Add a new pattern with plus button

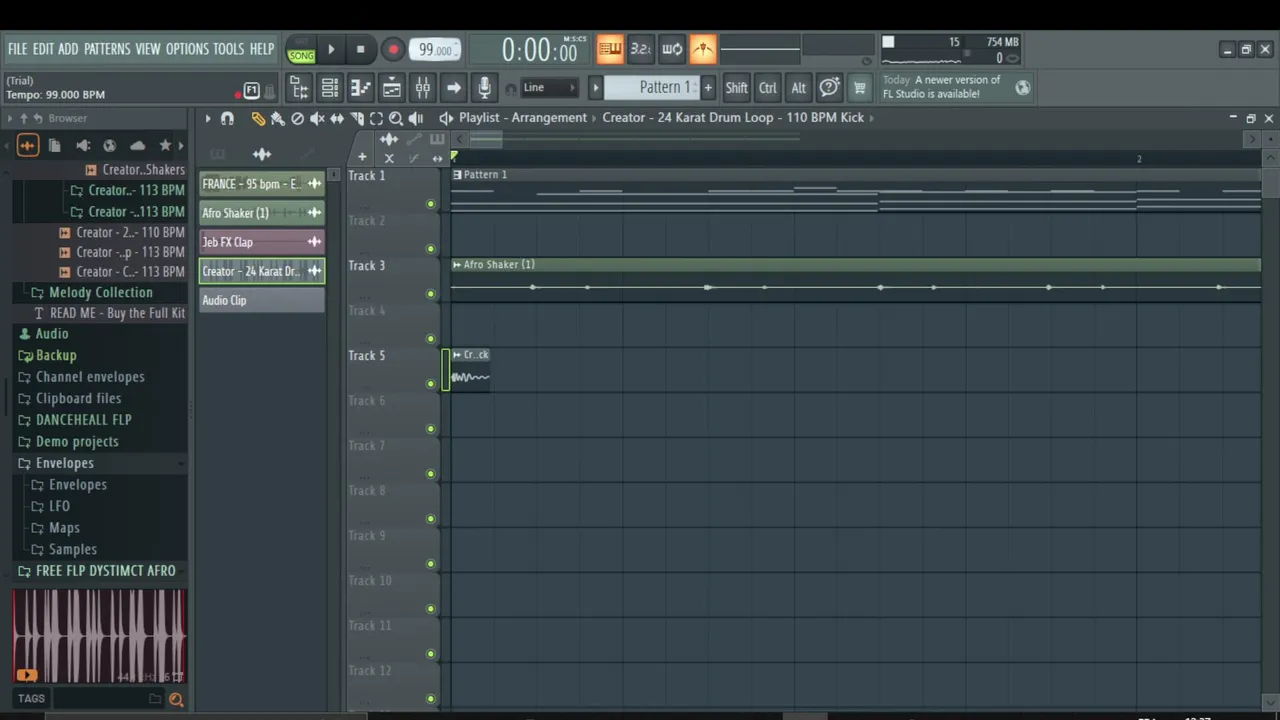708,88
